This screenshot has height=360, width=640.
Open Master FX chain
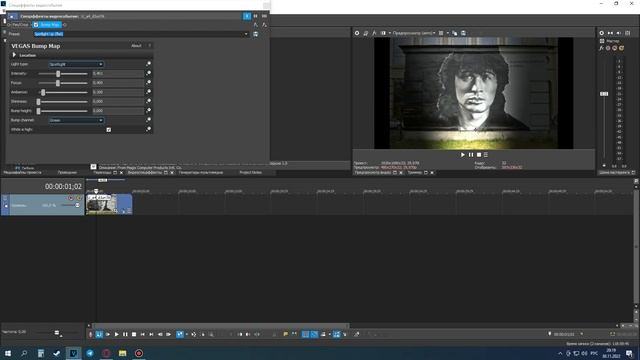(601, 48)
